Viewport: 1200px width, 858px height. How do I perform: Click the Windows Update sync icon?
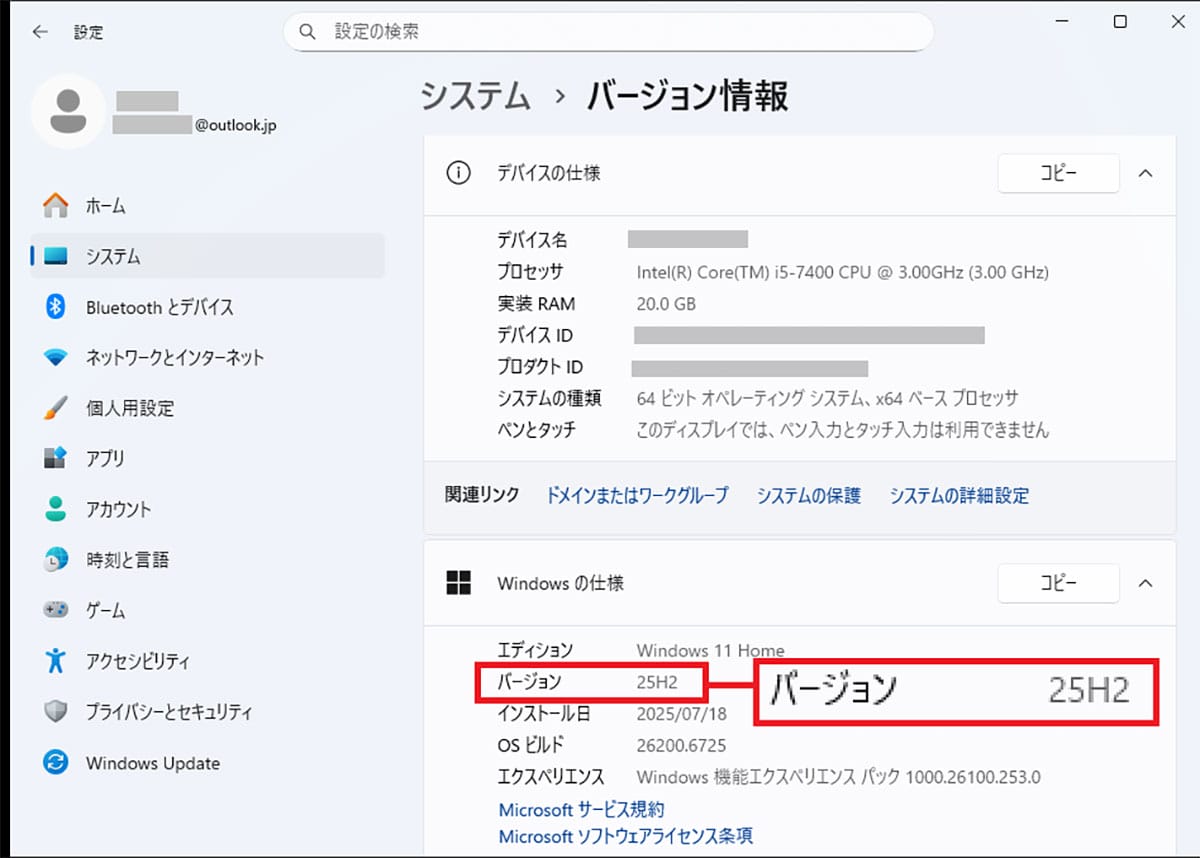56,763
